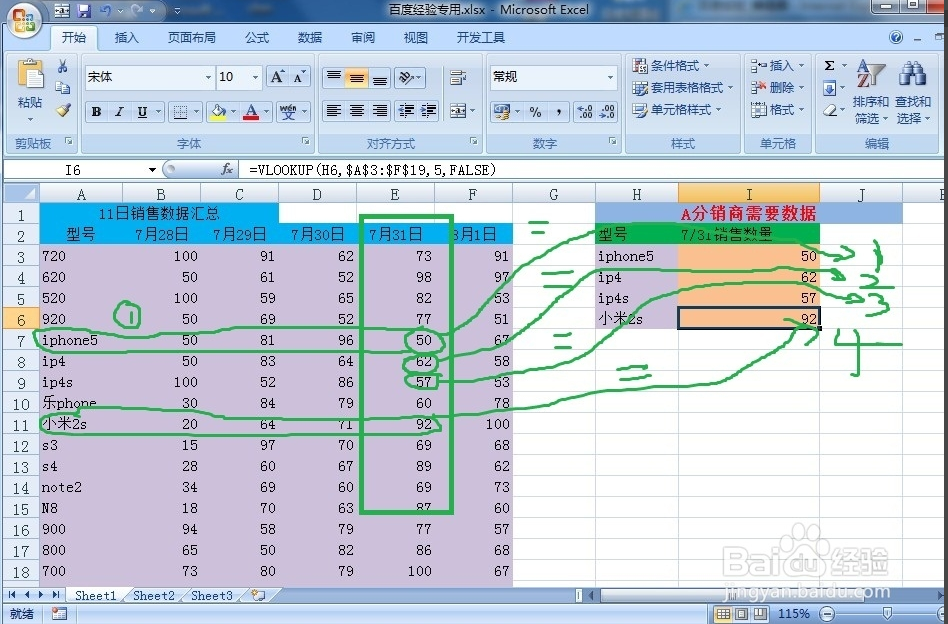The height and width of the screenshot is (624, 948).
Task: Toggle underline formatting
Action: (x=142, y=111)
